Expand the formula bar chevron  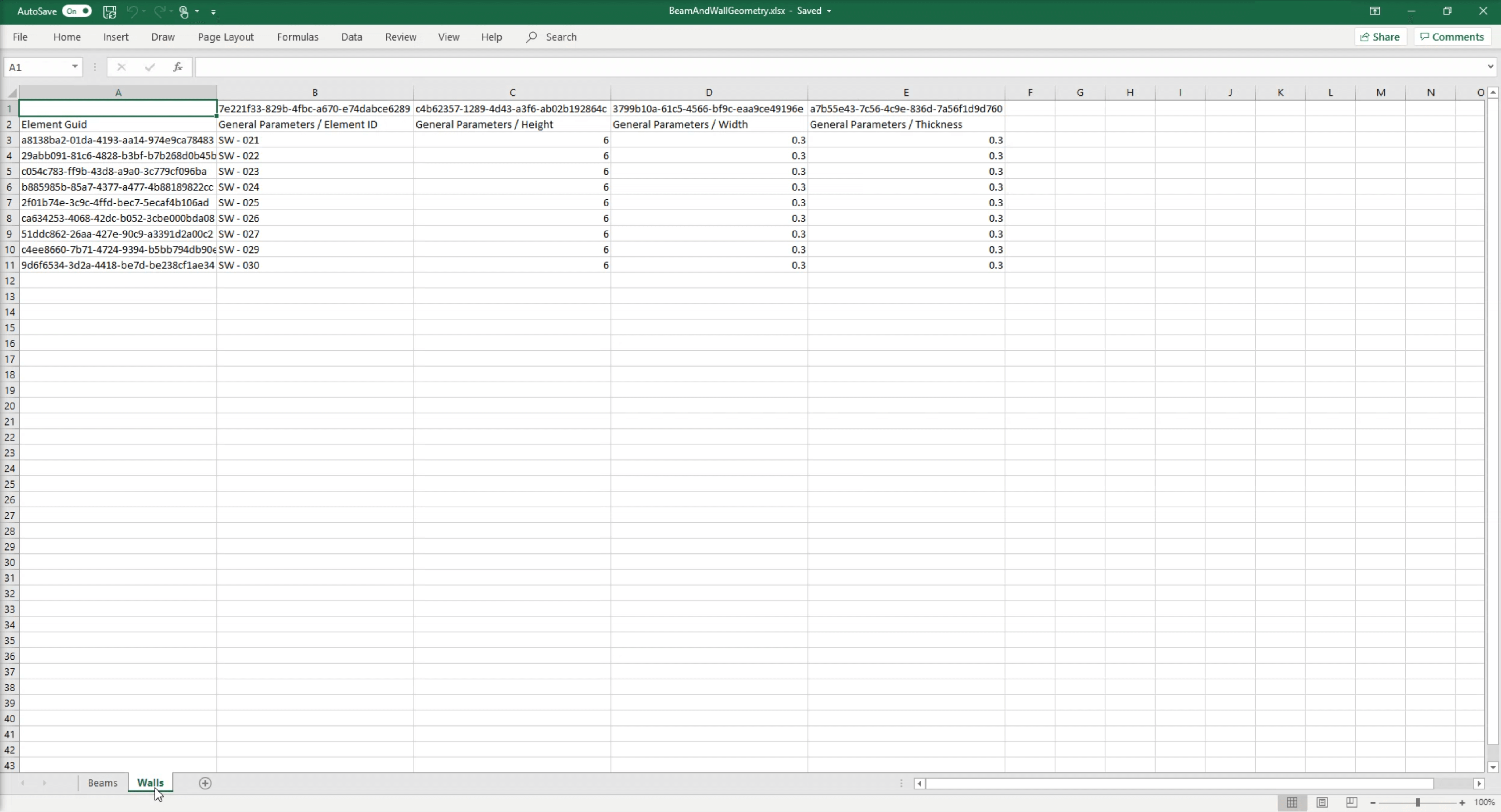1490,66
